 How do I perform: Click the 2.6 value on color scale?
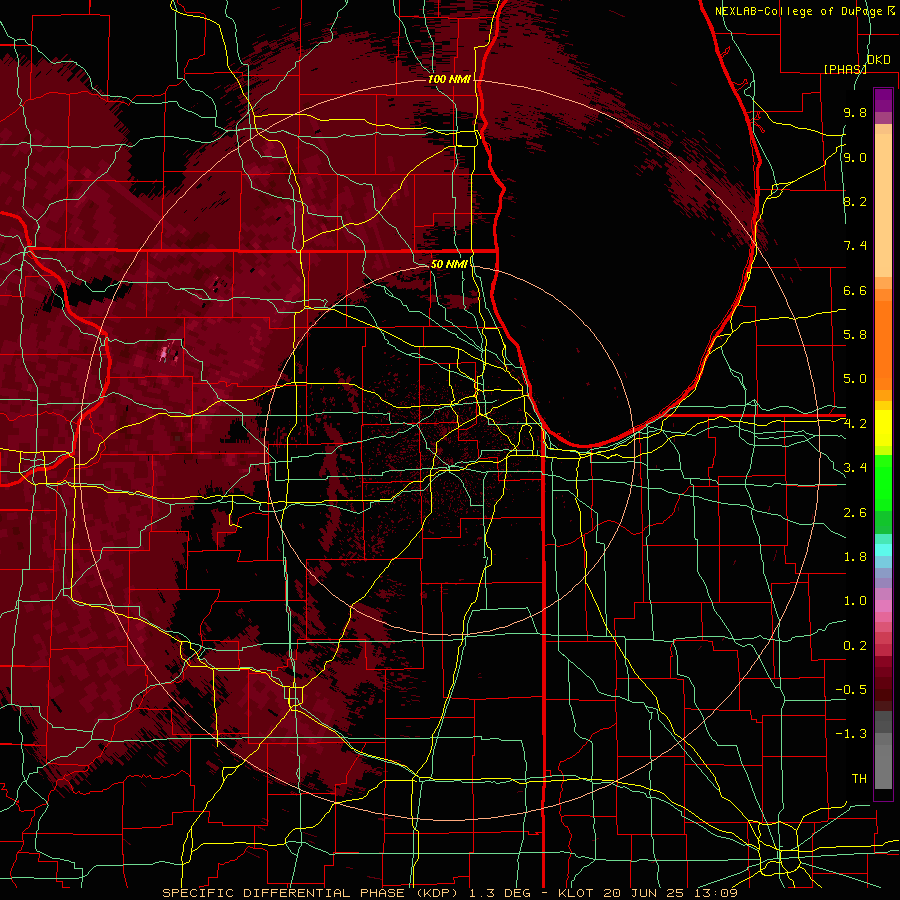pyautogui.click(x=855, y=513)
